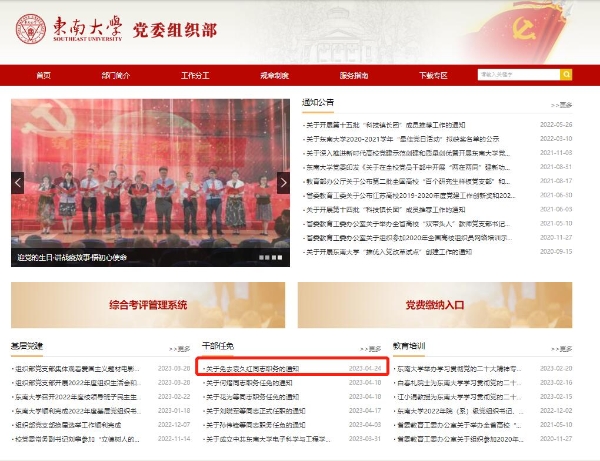
Task: Open 东南大学召开2022年度校领导班子民主生活会 article
Action: click(78, 397)
